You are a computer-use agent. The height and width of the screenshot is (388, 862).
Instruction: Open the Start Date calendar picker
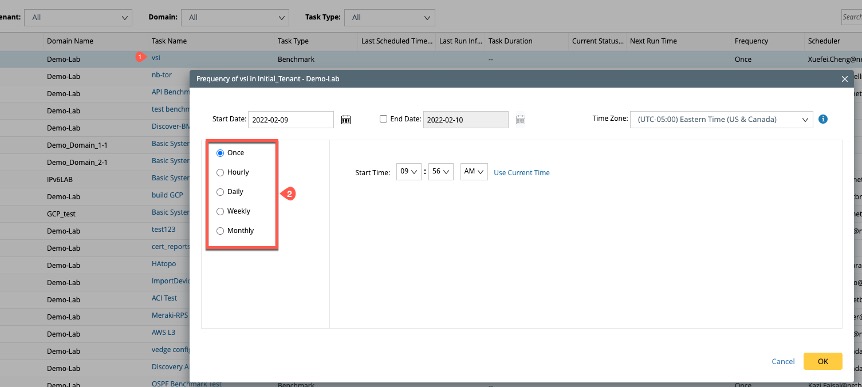346,119
